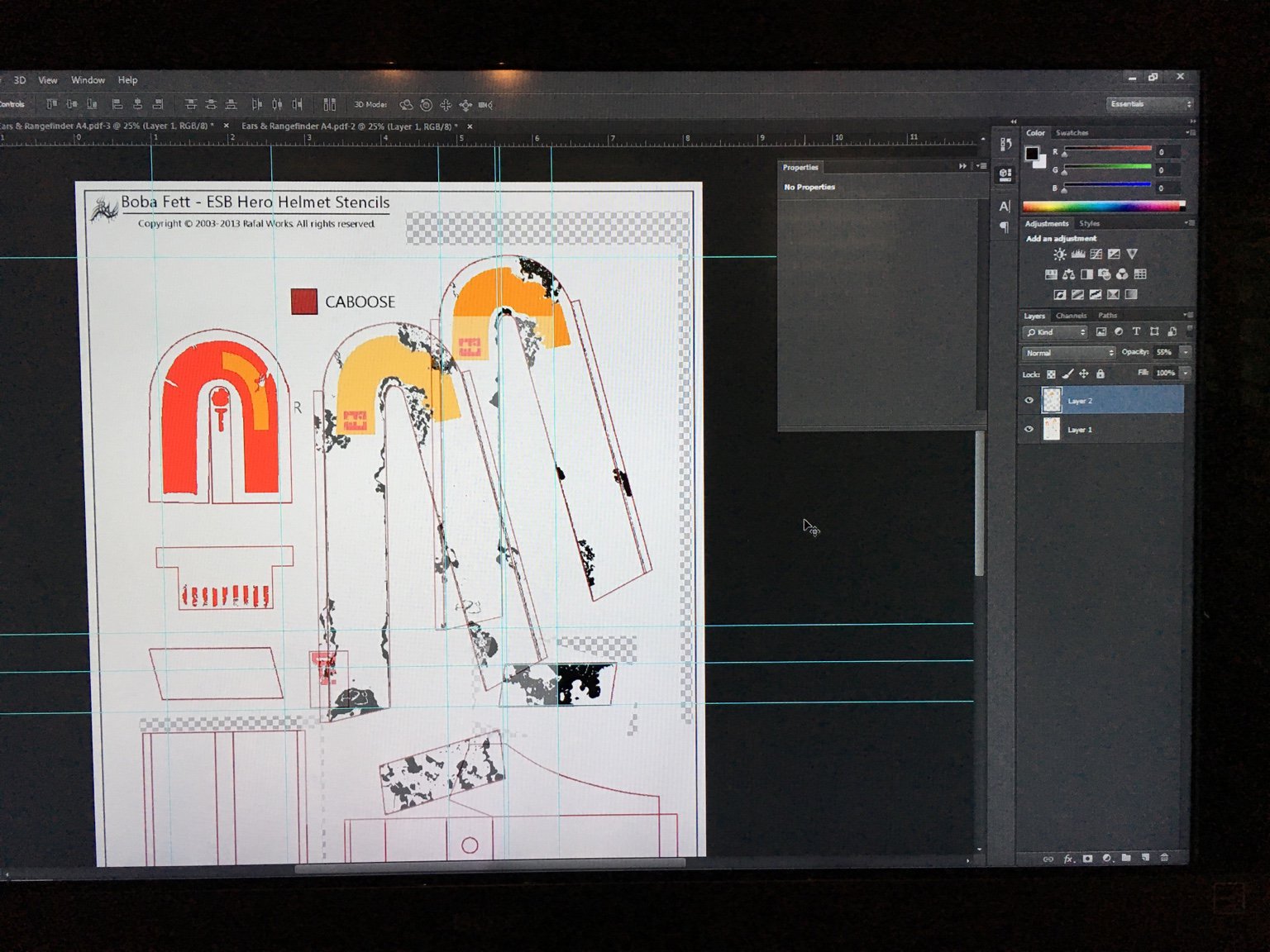Add a Curves adjustment
Image resolution: width=1270 pixels, height=952 pixels.
point(1096,255)
